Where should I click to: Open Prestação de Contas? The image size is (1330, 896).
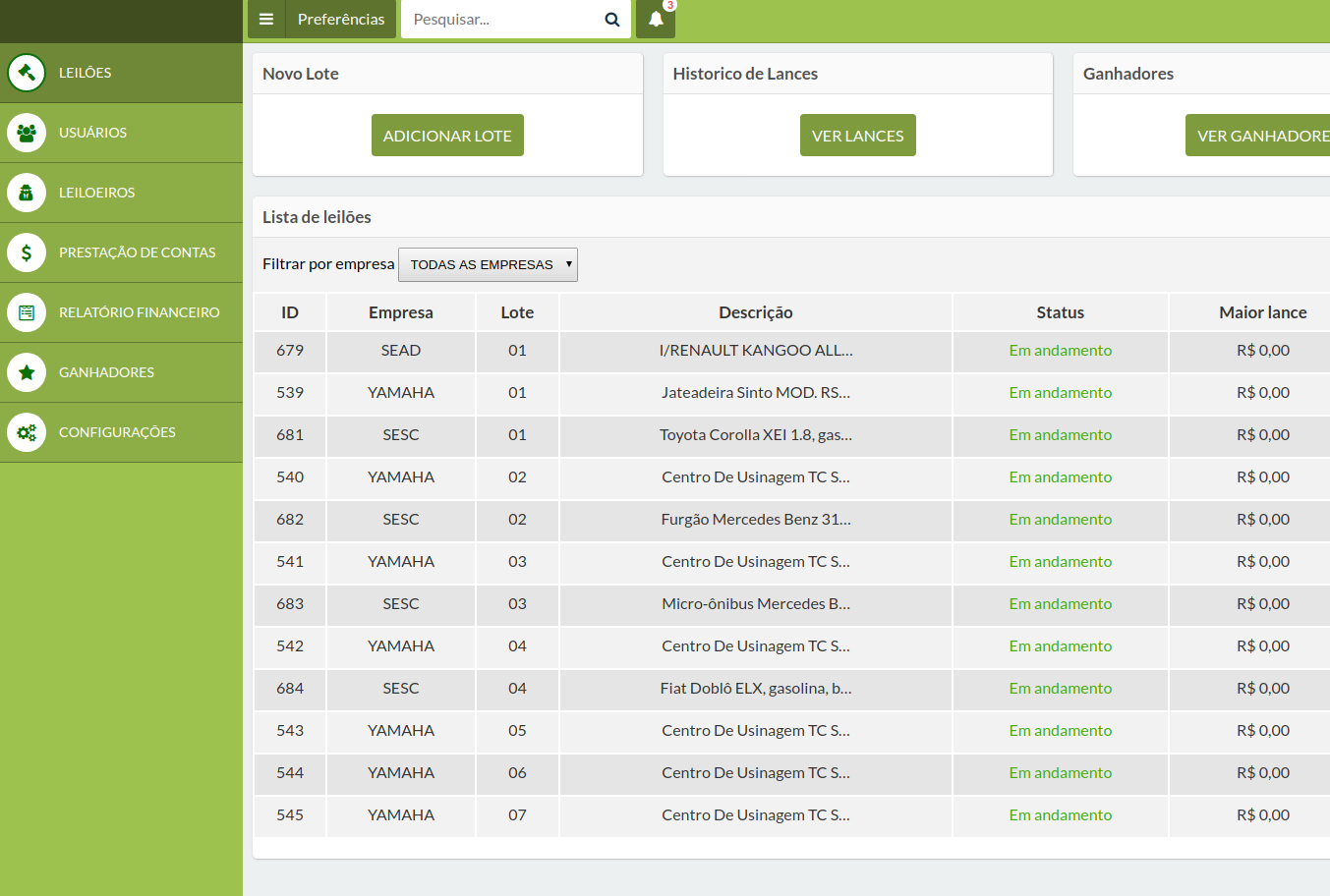(x=121, y=252)
